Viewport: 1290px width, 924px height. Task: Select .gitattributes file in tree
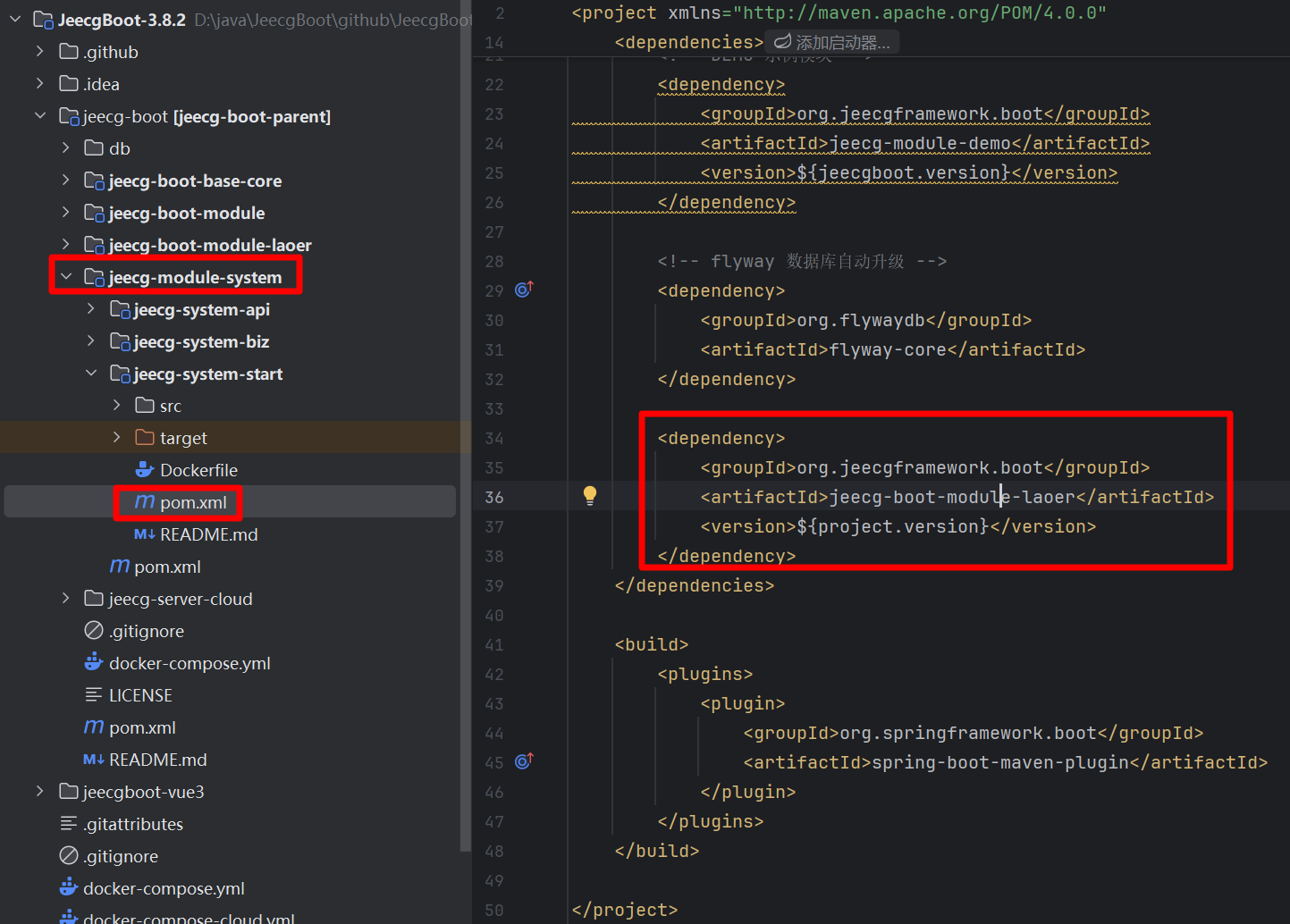(x=133, y=824)
